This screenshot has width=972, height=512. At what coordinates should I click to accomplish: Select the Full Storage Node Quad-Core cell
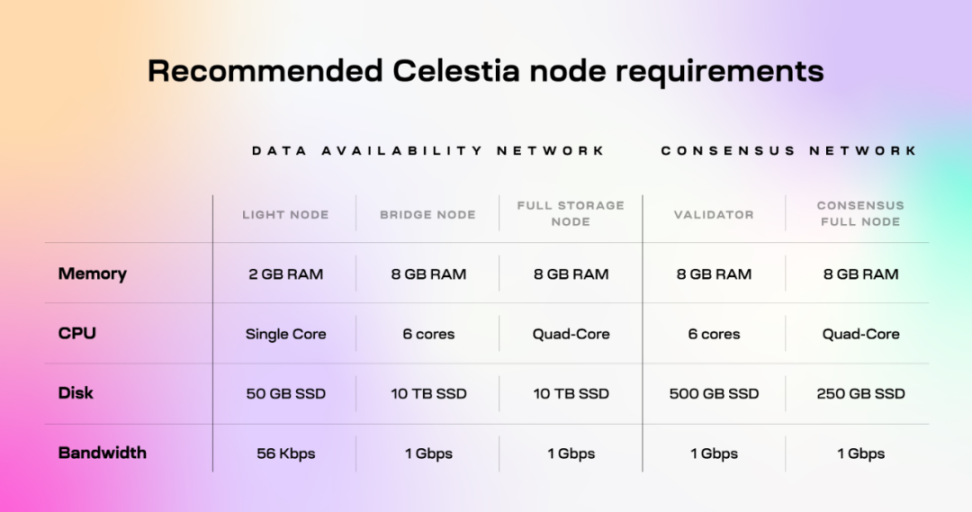click(x=571, y=334)
